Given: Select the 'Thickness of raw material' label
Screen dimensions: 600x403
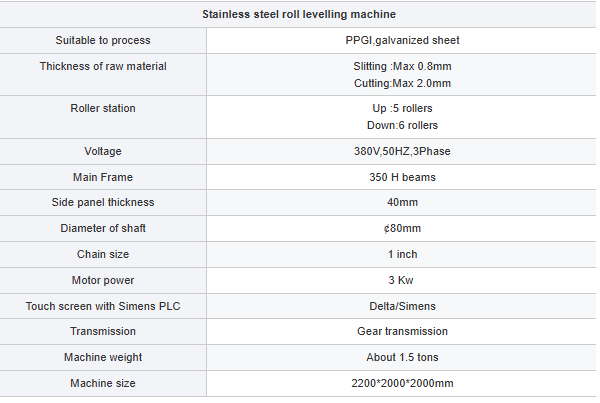Looking at the screenshot, I should (x=103, y=66).
